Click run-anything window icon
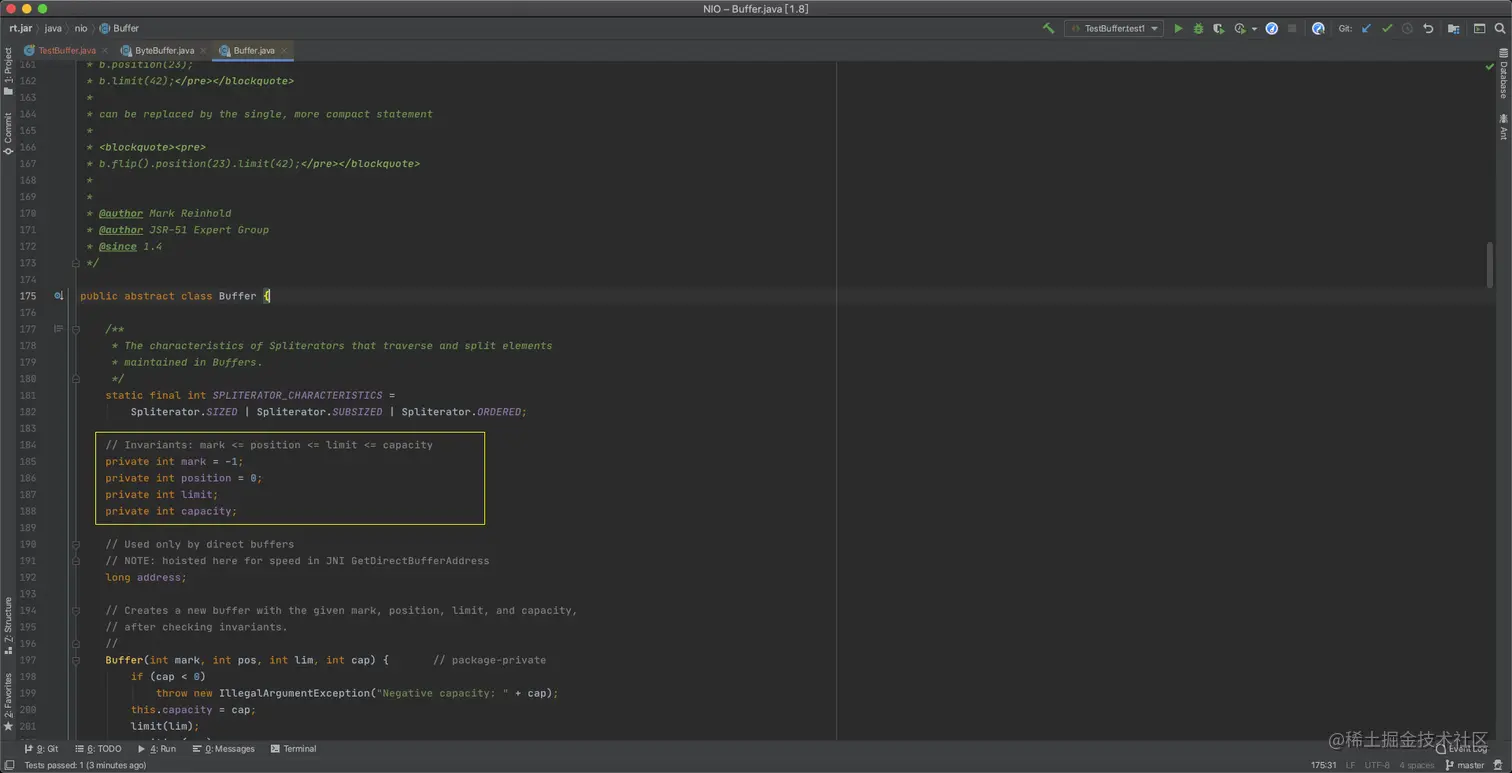Image resolution: width=1512 pixels, height=773 pixels. (1479, 29)
